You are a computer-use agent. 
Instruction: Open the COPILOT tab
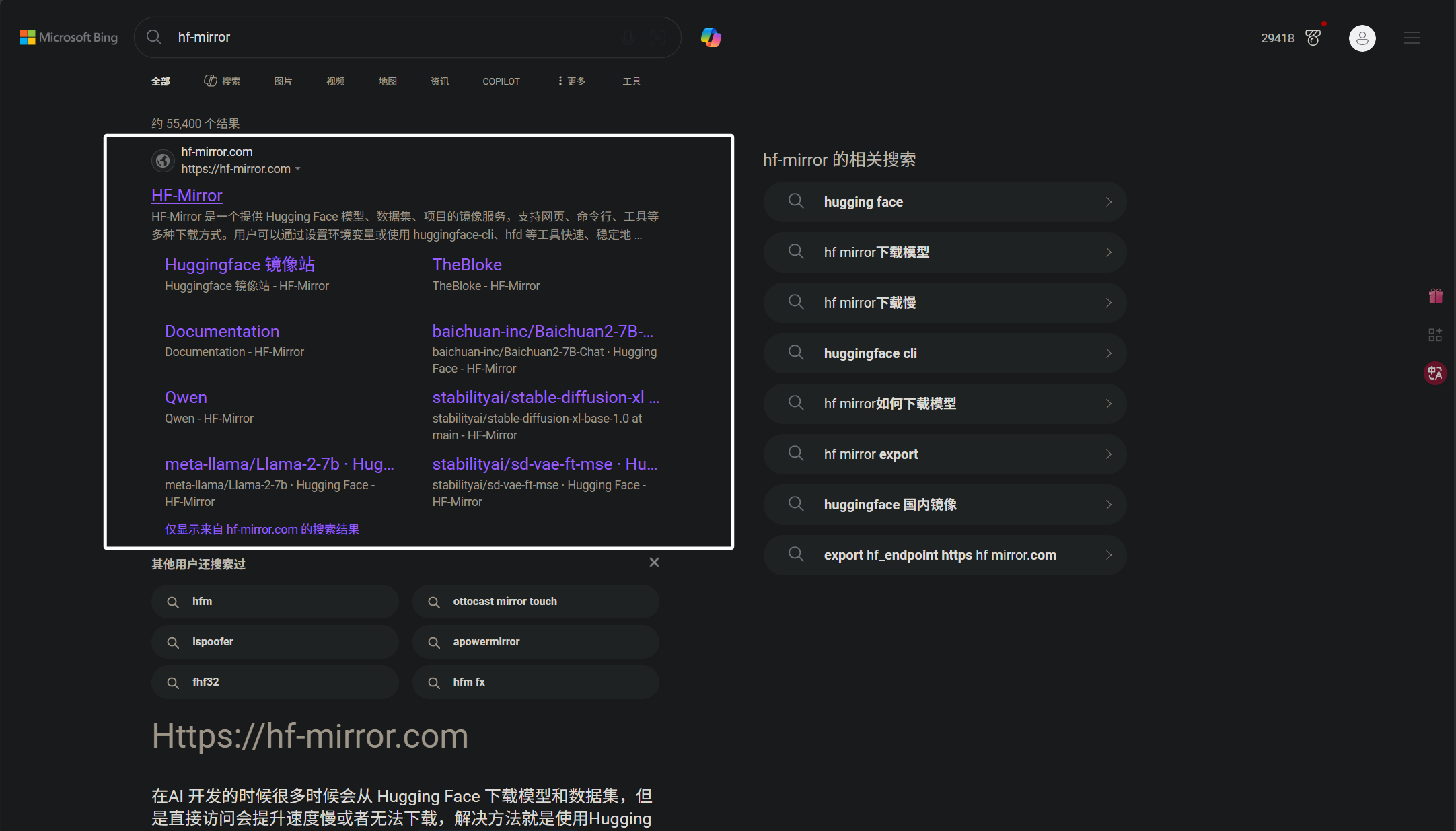click(501, 81)
